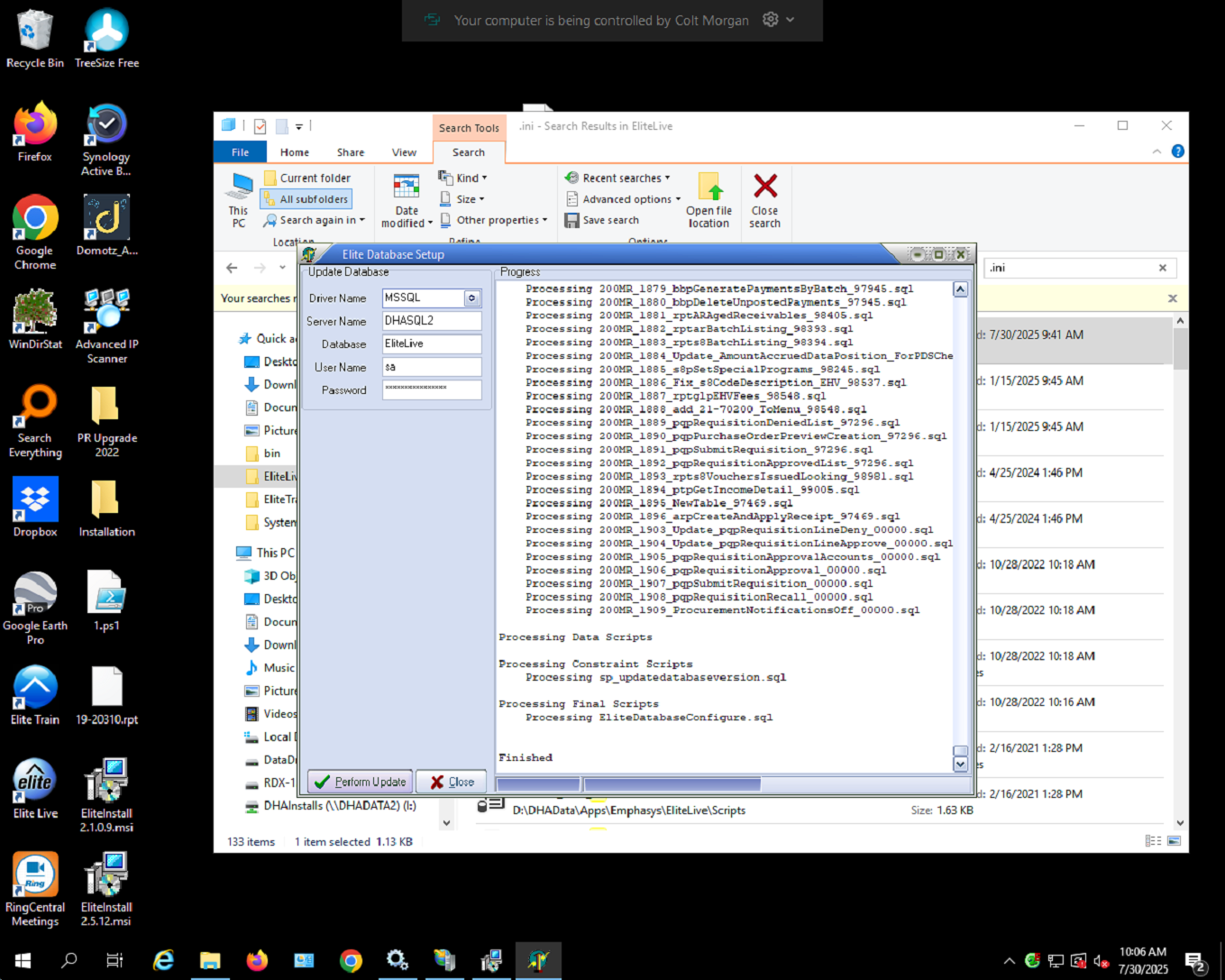1225x980 pixels.
Task: Open Task View on taskbar
Action: click(114, 961)
